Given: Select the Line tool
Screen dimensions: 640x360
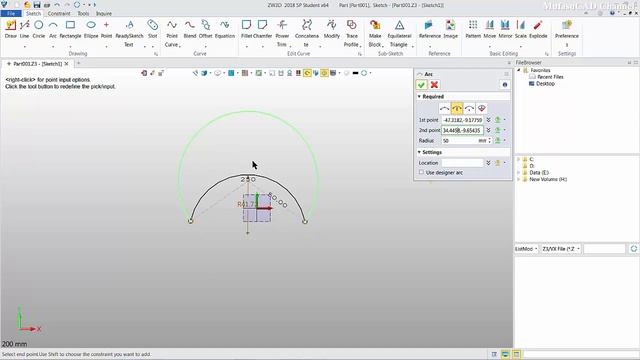Looking at the screenshot, I should click(x=24, y=29).
